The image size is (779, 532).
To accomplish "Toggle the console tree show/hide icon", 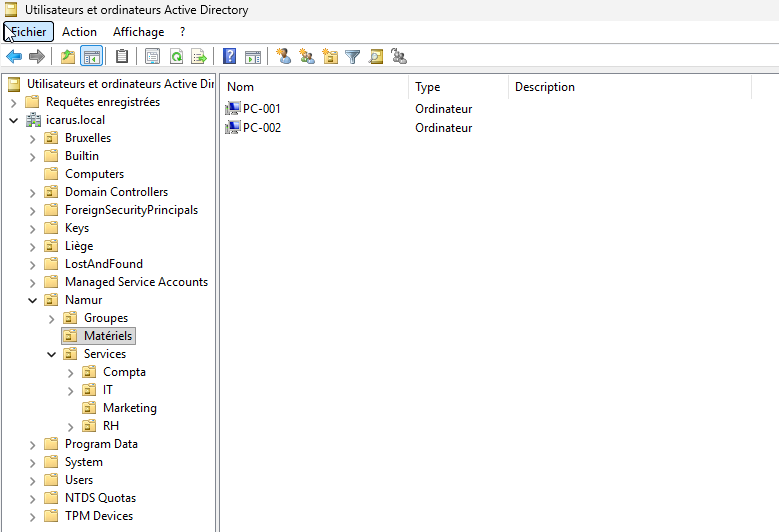I will point(91,57).
